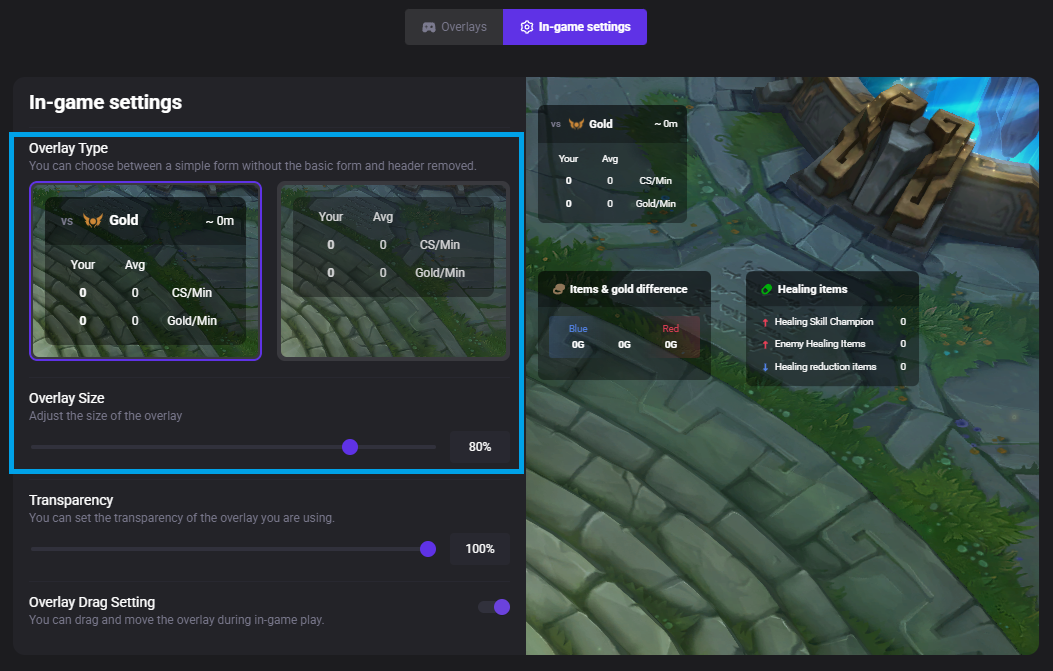
Task: Click the gamepad icon on Overlays tab
Action: pos(429,26)
